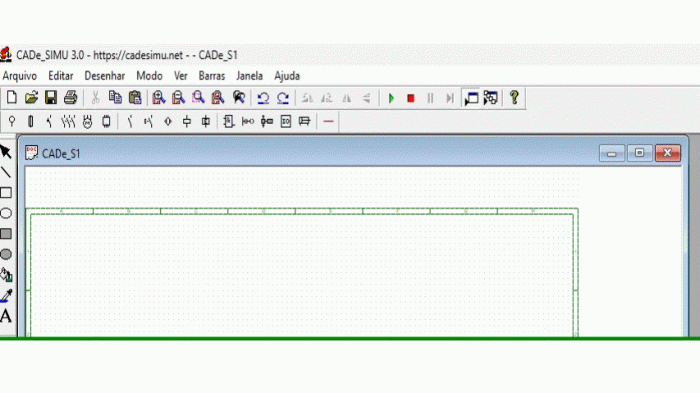Click the Copy icon
The height and width of the screenshot is (393, 700).
(x=115, y=97)
